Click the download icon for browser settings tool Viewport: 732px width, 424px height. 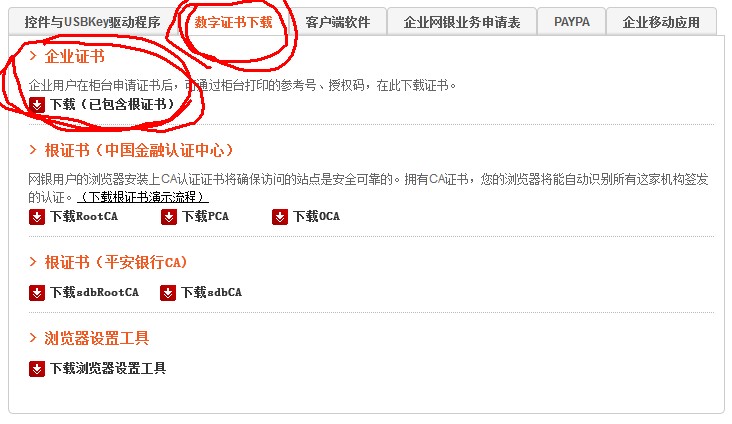pos(37,369)
